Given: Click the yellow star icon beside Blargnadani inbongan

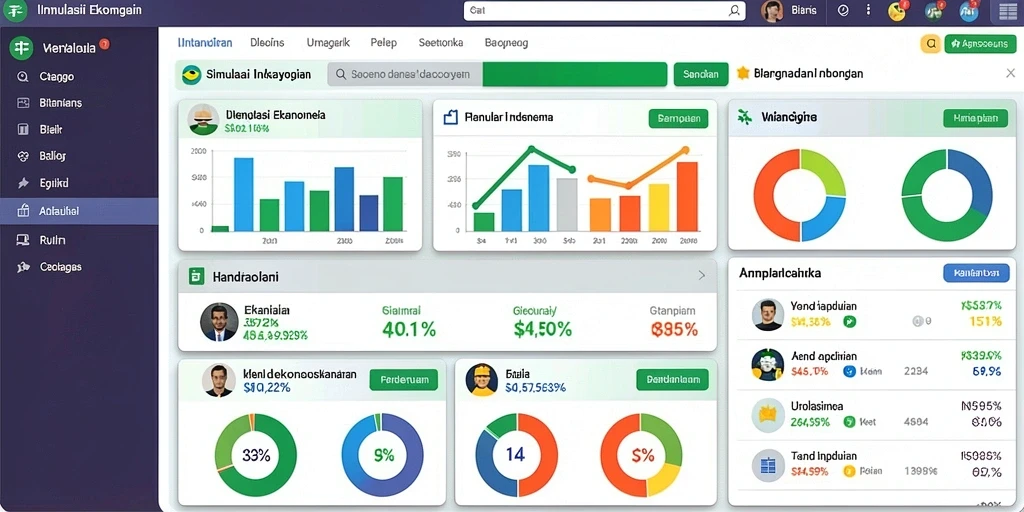Looking at the screenshot, I should (743, 73).
